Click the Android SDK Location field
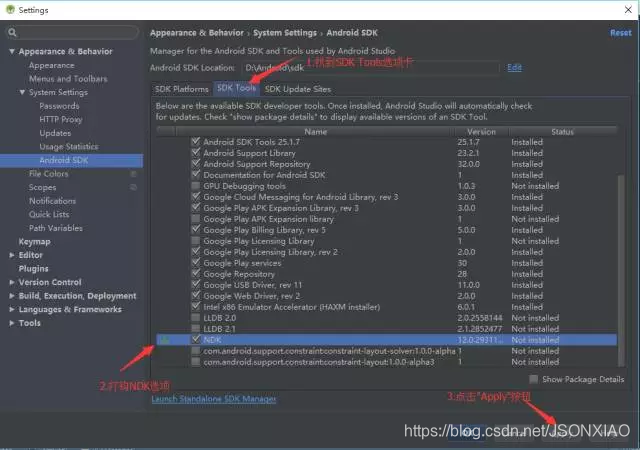640x450 pixels. pyautogui.click(x=370, y=68)
